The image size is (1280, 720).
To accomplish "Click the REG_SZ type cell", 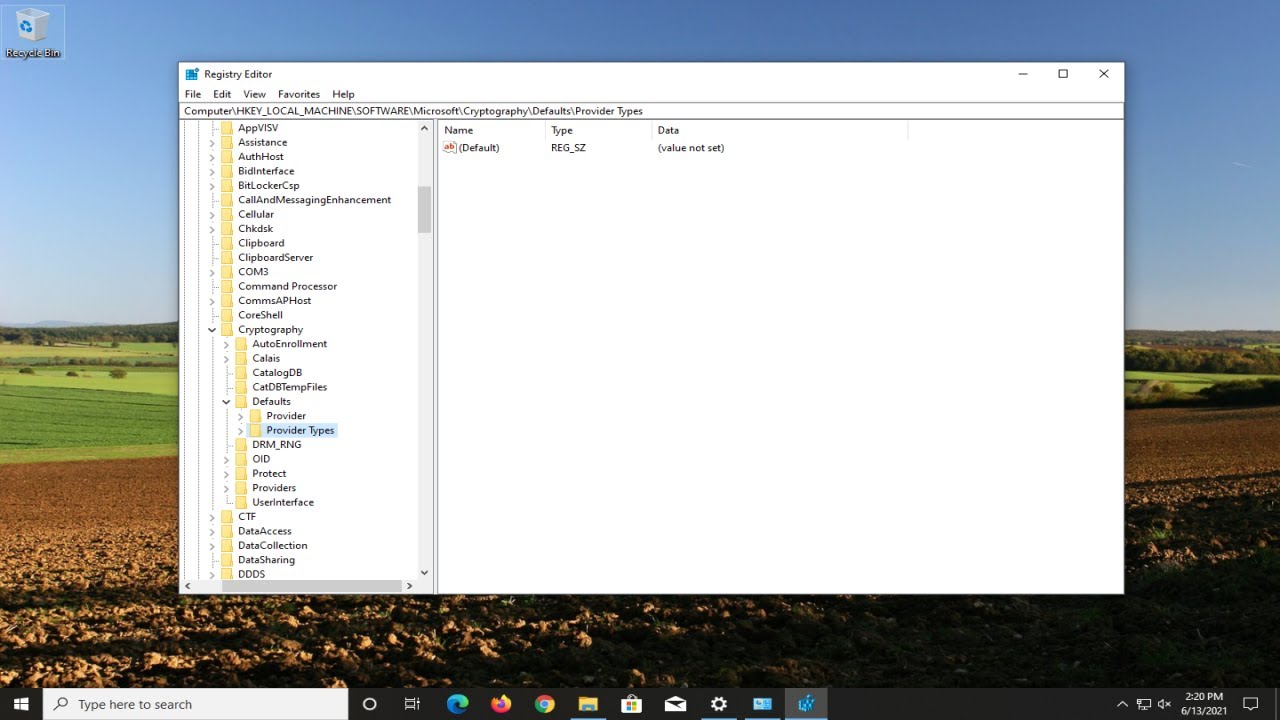I will [x=568, y=148].
